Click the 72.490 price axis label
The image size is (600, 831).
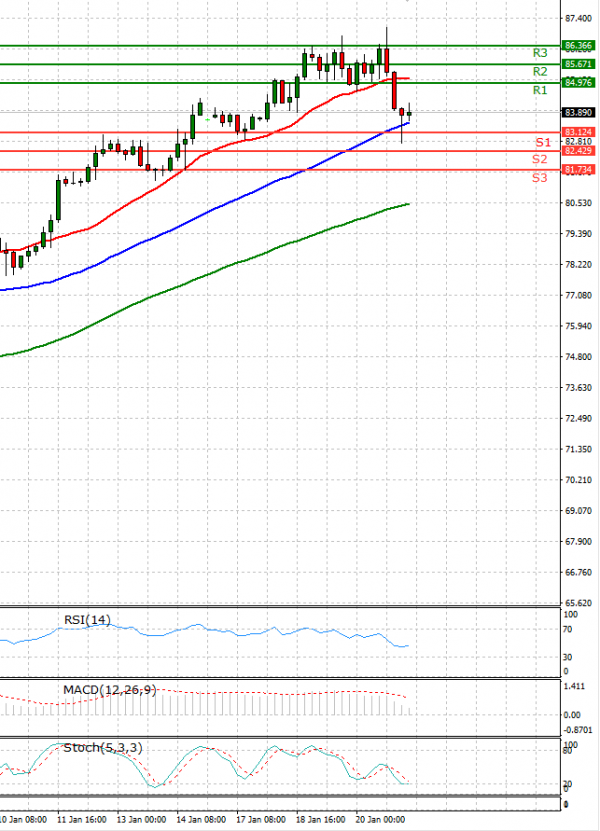[578, 418]
